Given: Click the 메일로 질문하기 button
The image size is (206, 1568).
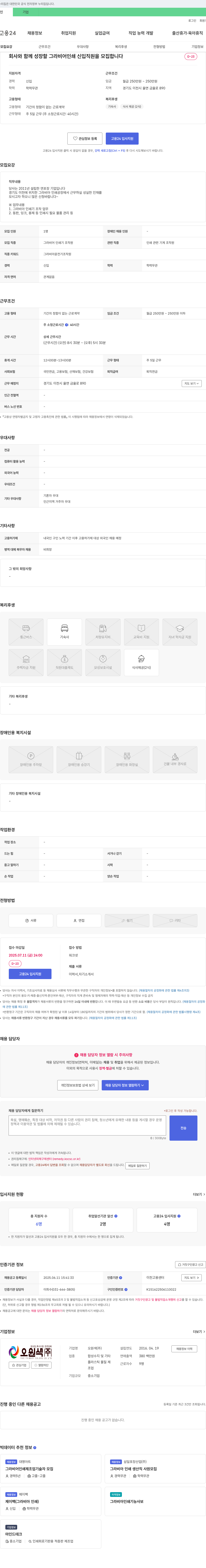Looking at the screenshot, I should coord(137,1165).
